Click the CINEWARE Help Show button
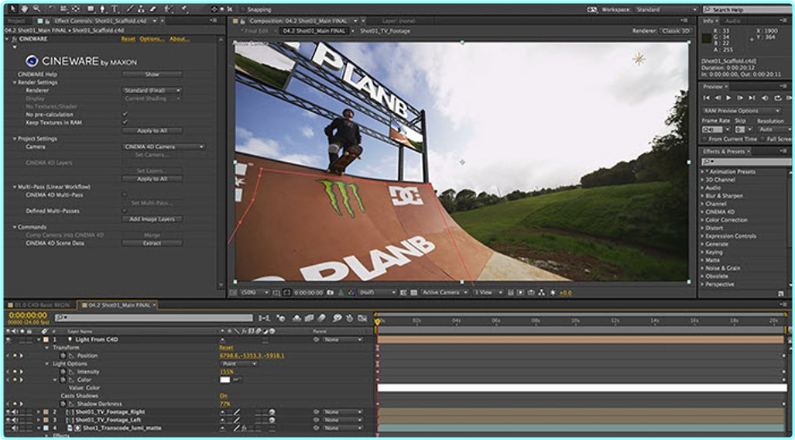 pyautogui.click(x=152, y=74)
